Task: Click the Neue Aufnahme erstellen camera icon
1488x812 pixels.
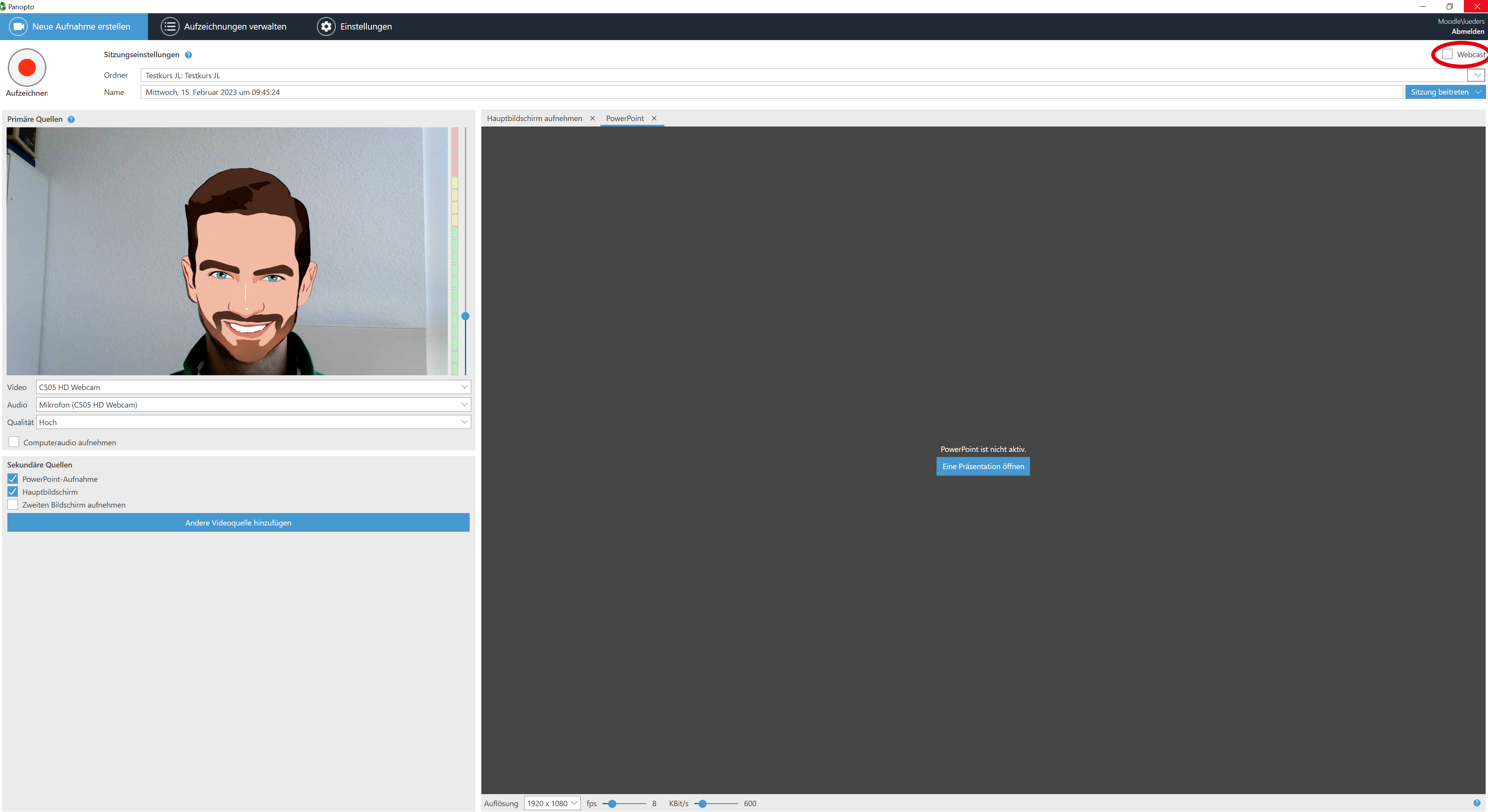Action: 18,26
